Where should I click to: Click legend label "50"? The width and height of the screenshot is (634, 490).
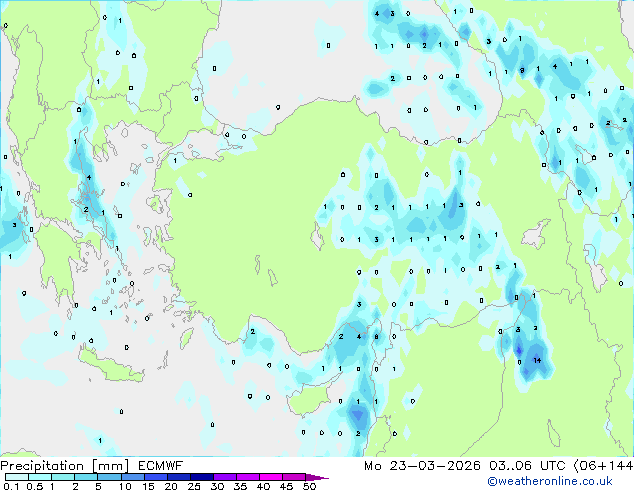coord(309,486)
